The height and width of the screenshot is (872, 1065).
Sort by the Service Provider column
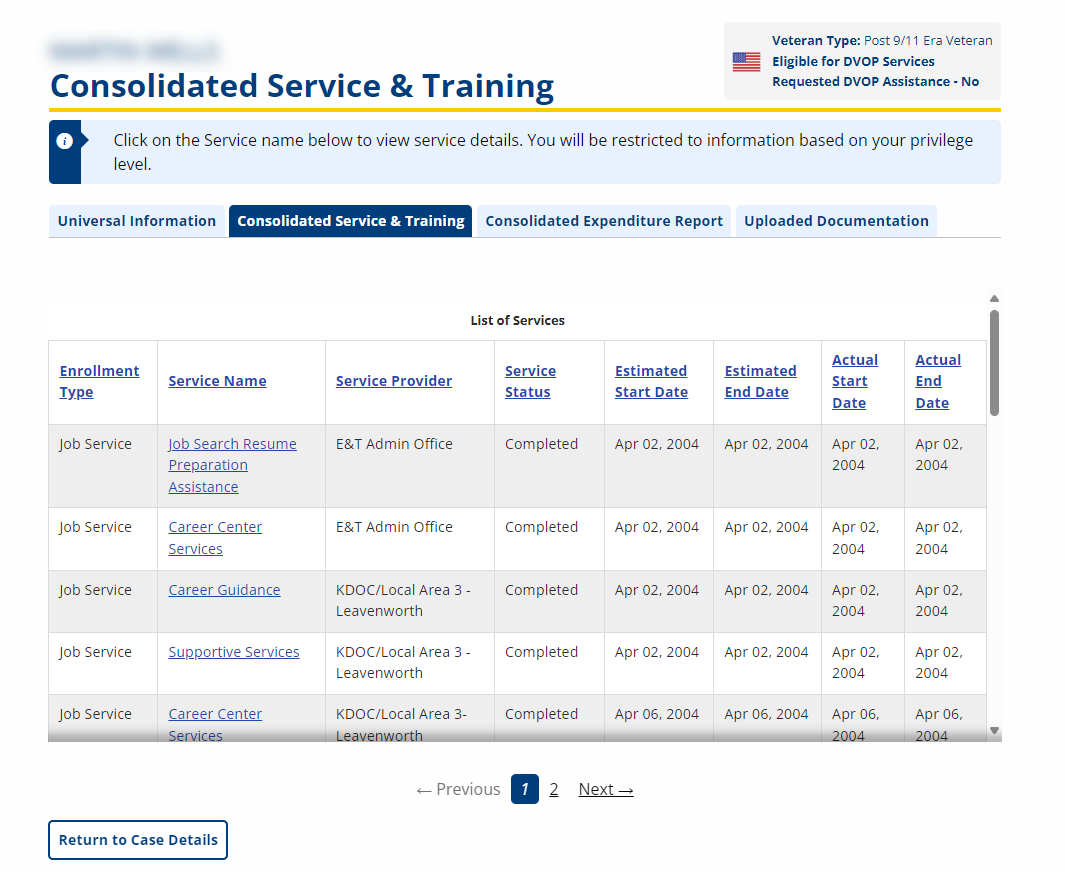pos(394,381)
